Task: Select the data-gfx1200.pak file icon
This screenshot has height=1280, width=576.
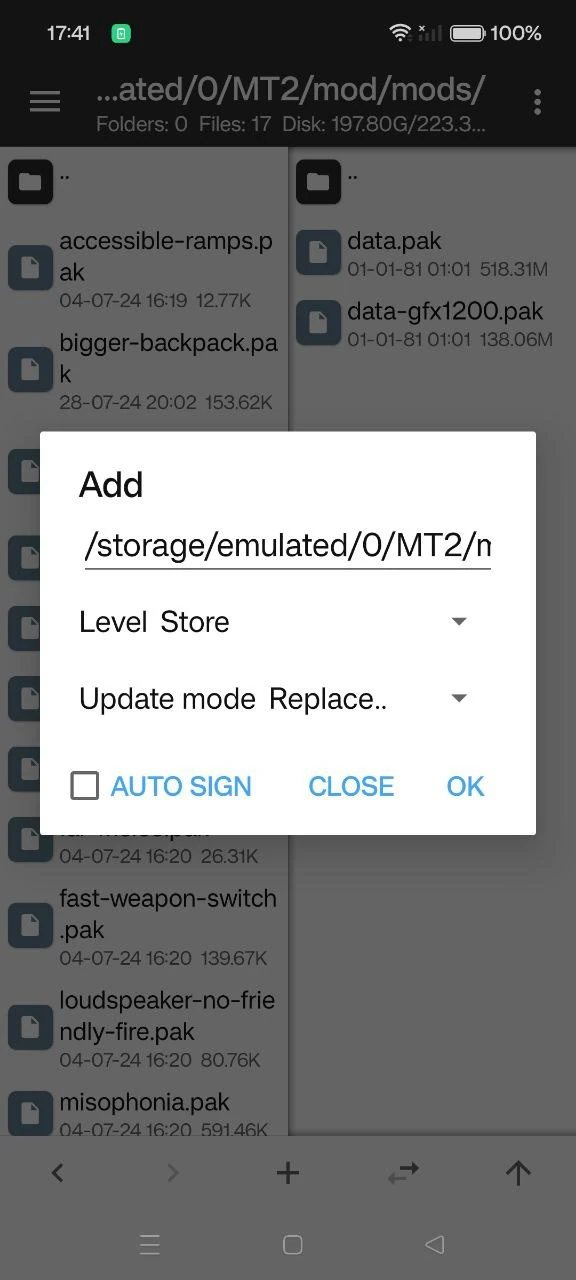Action: pos(318,323)
